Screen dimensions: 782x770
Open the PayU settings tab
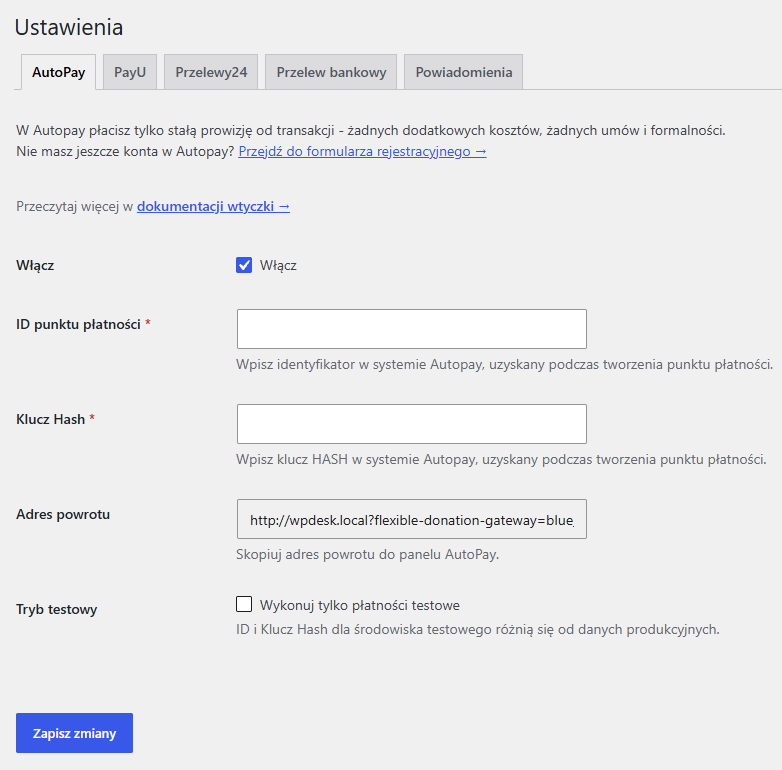click(130, 72)
